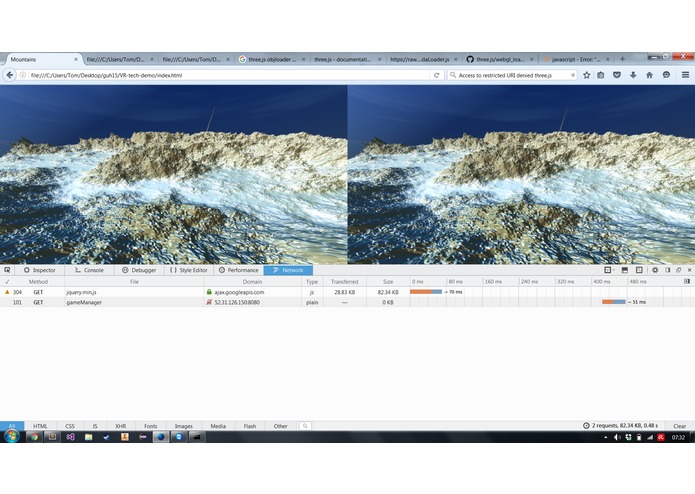Switch to the Inspector tab
The image size is (695, 494).
click(x=39, y=270)
